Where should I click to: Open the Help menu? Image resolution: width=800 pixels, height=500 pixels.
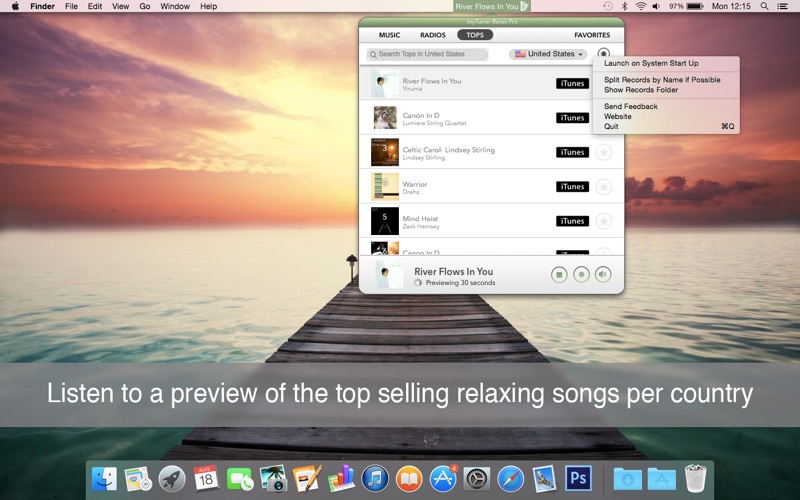pos(208,6)
